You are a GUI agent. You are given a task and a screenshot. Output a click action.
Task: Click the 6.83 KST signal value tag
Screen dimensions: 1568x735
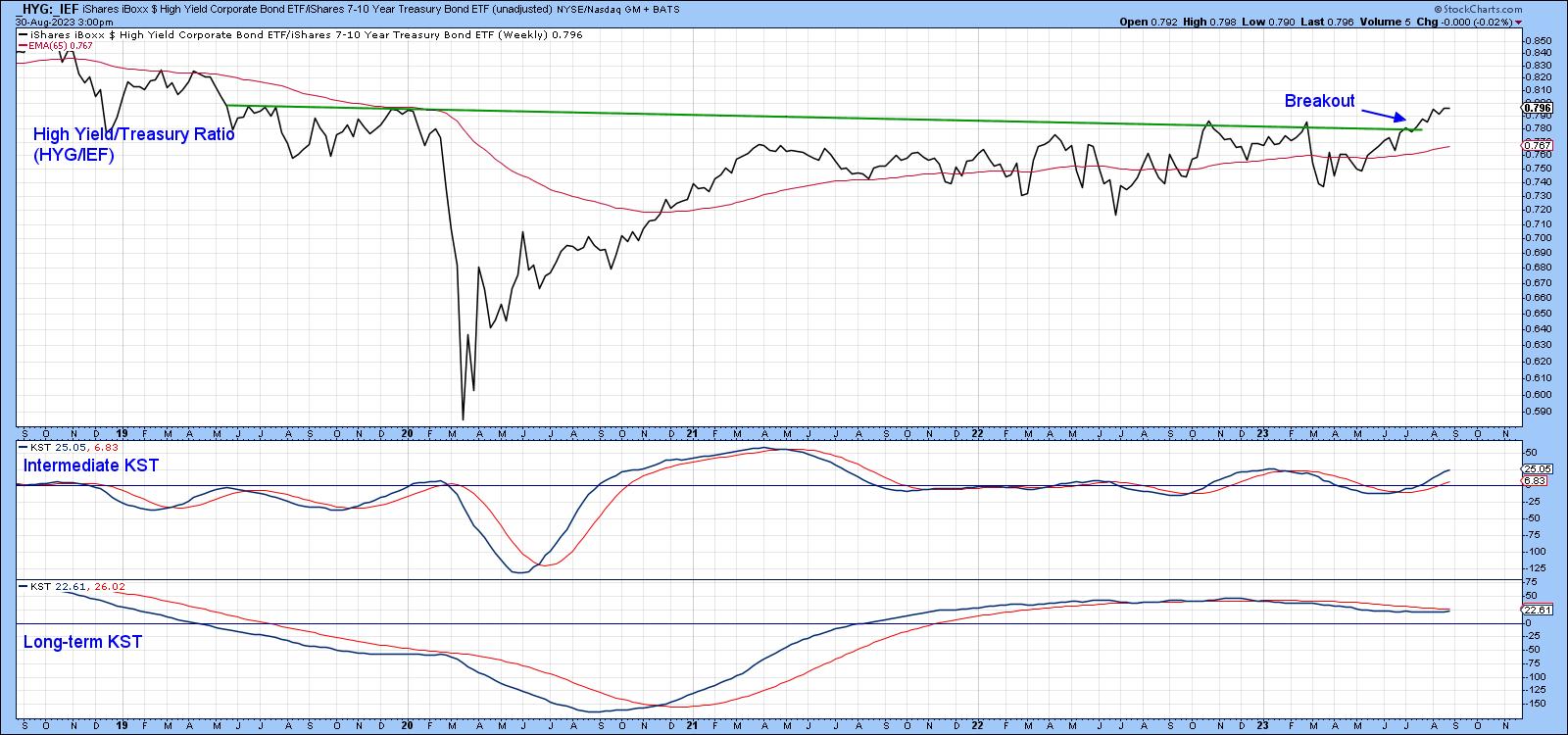point(1538,481)
